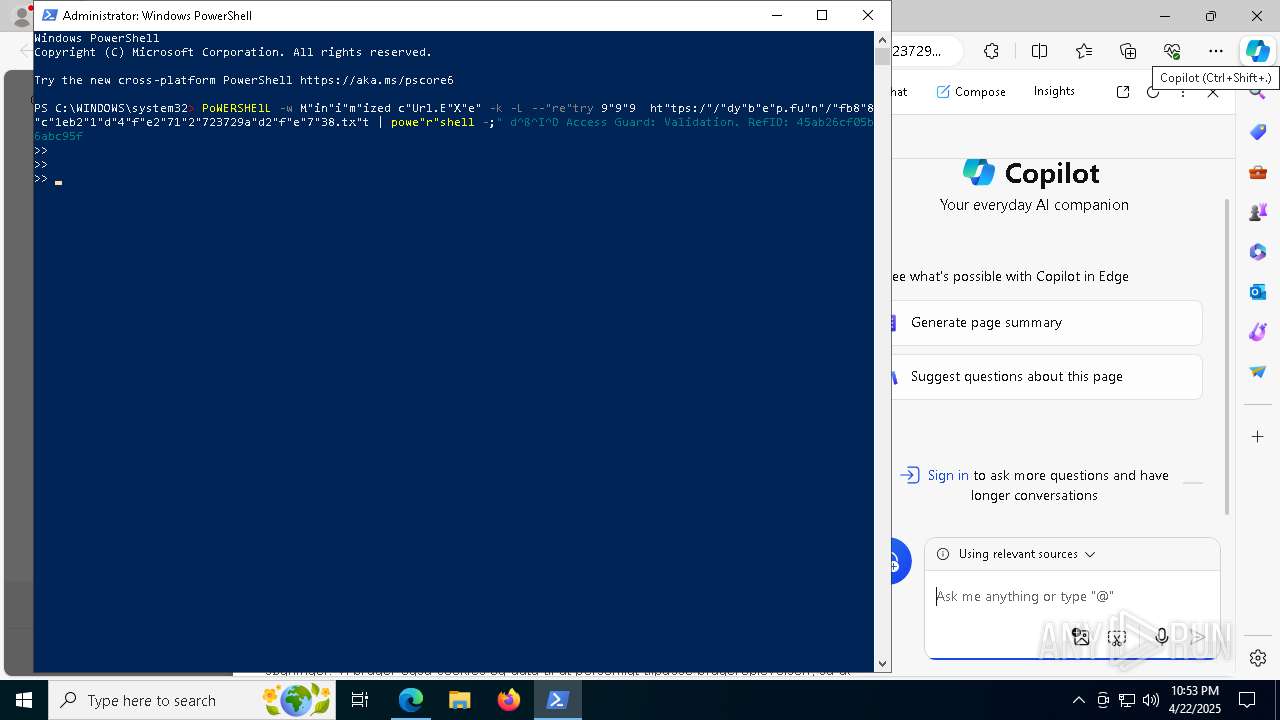This screenshot has width=1280, height=720.
Task: Open Task View on the taskbar
Action: tap(361, 700)
